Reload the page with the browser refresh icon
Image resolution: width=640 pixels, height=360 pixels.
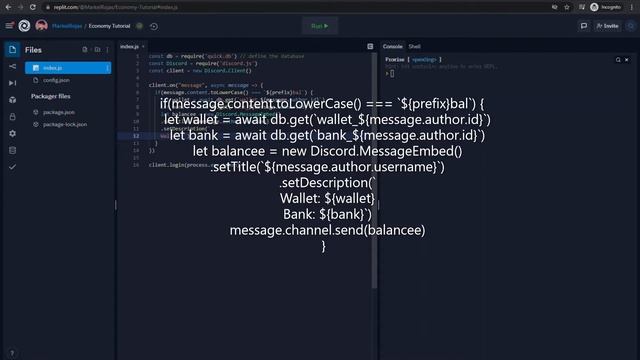(33, 7)
